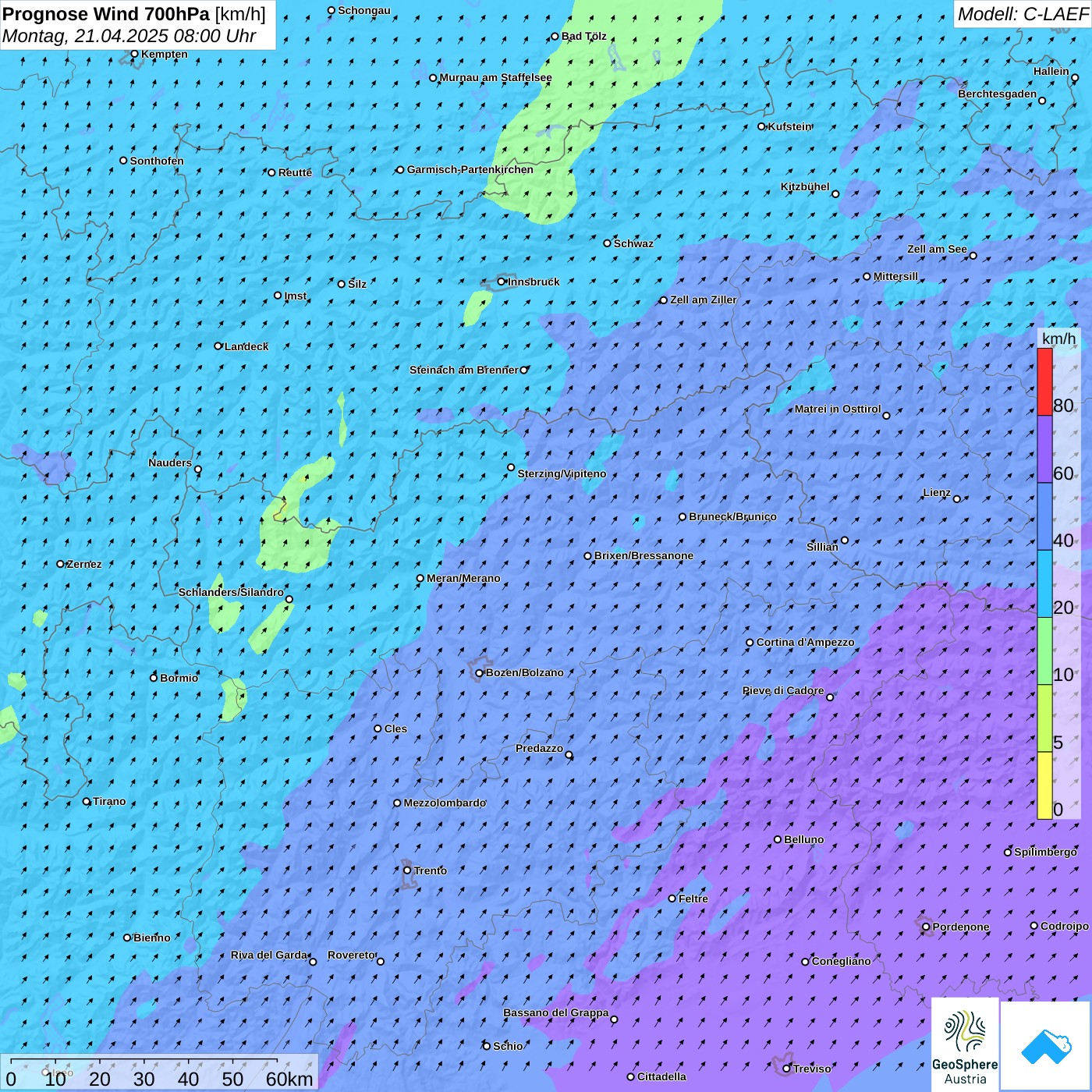This screenshot has width=1092, height=1092.
Task: Click the GeoSphere Austria logo
Action: [x=965, y=1044]
